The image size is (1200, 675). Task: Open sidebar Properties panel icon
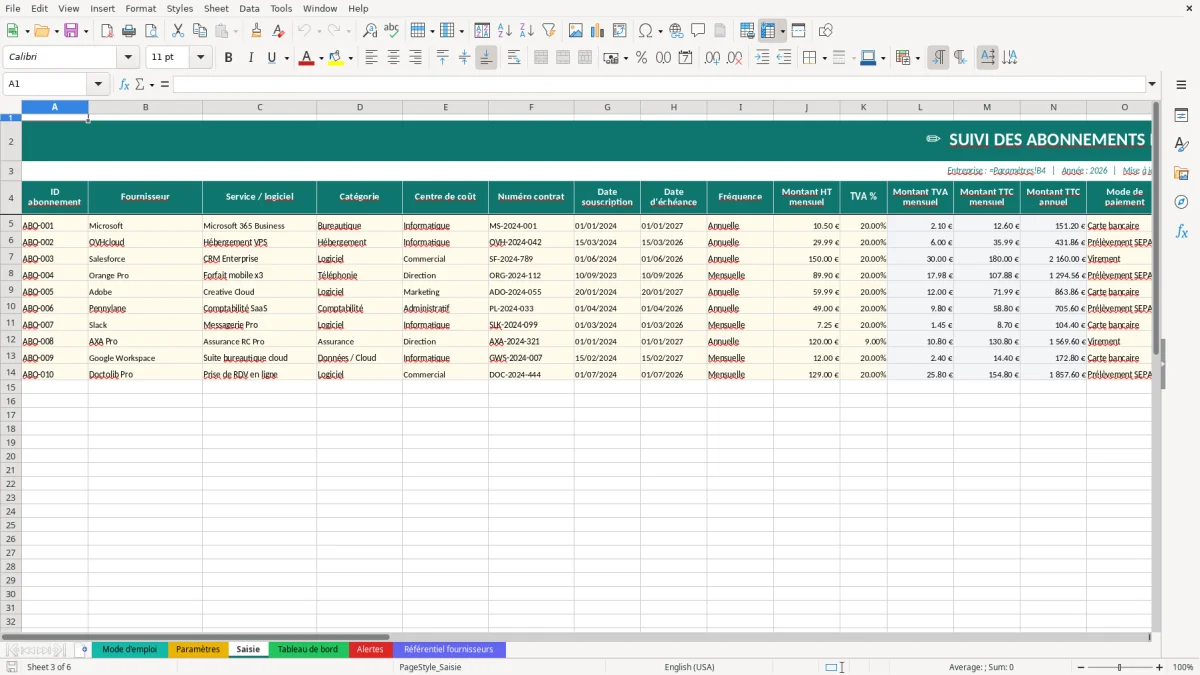1181,116
